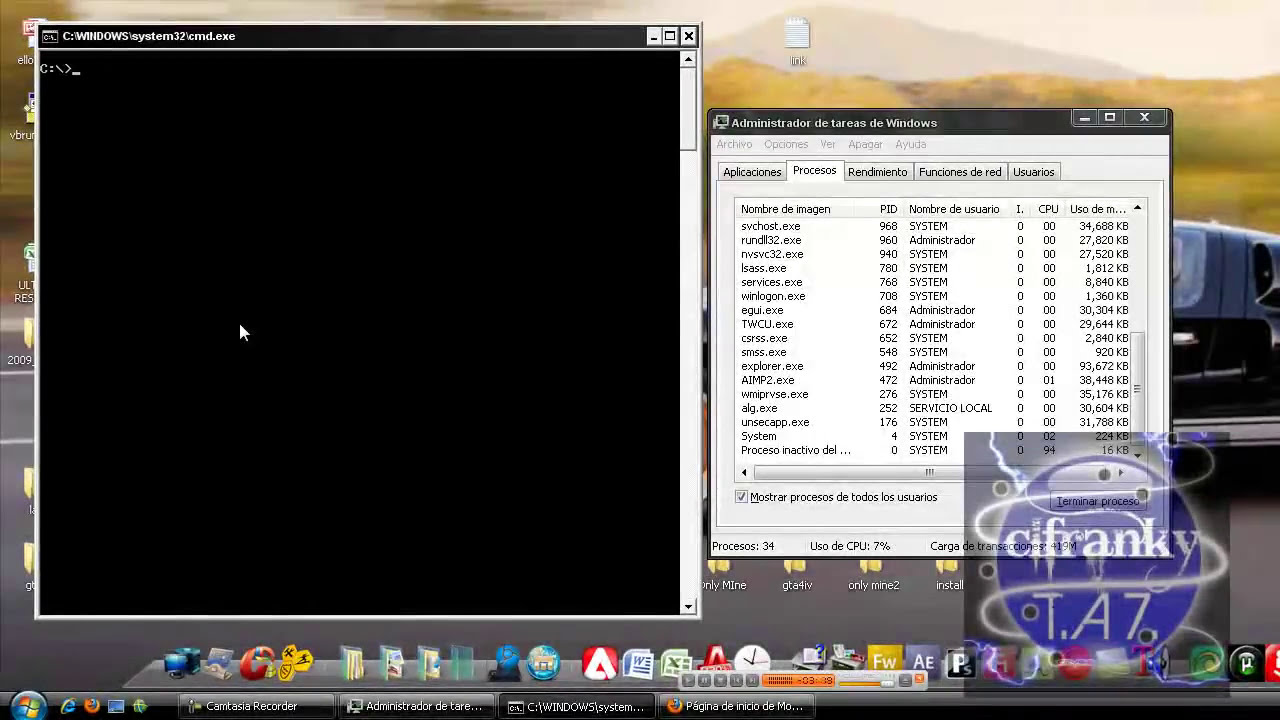Select the rundll32.exe process
Viewport: 1280px width, 720px height.
(934, 240)
